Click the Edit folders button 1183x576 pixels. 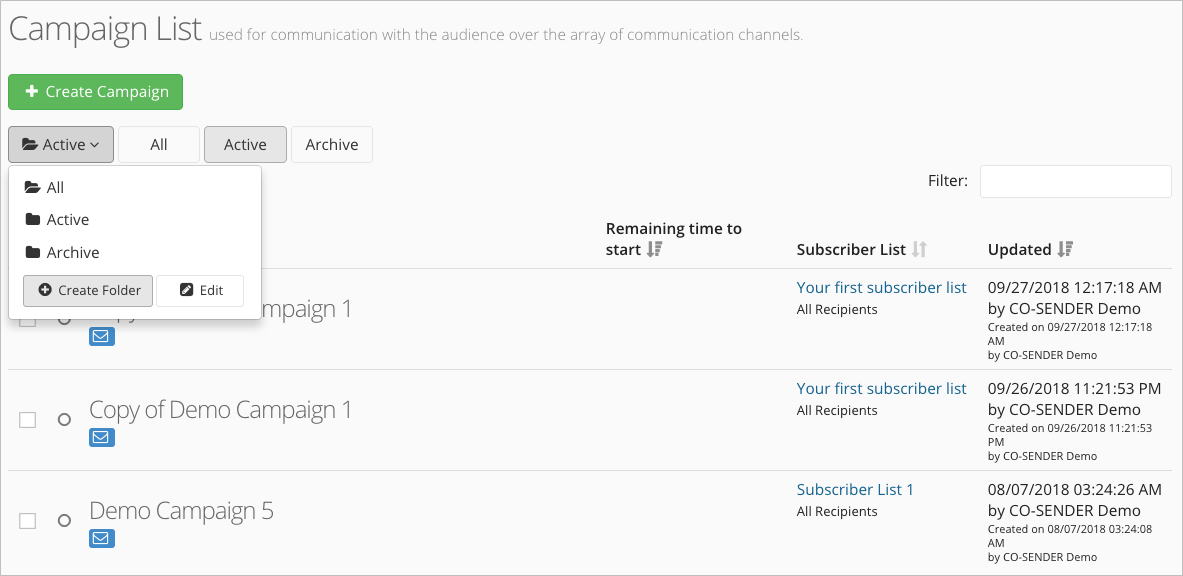pos(200,291)
